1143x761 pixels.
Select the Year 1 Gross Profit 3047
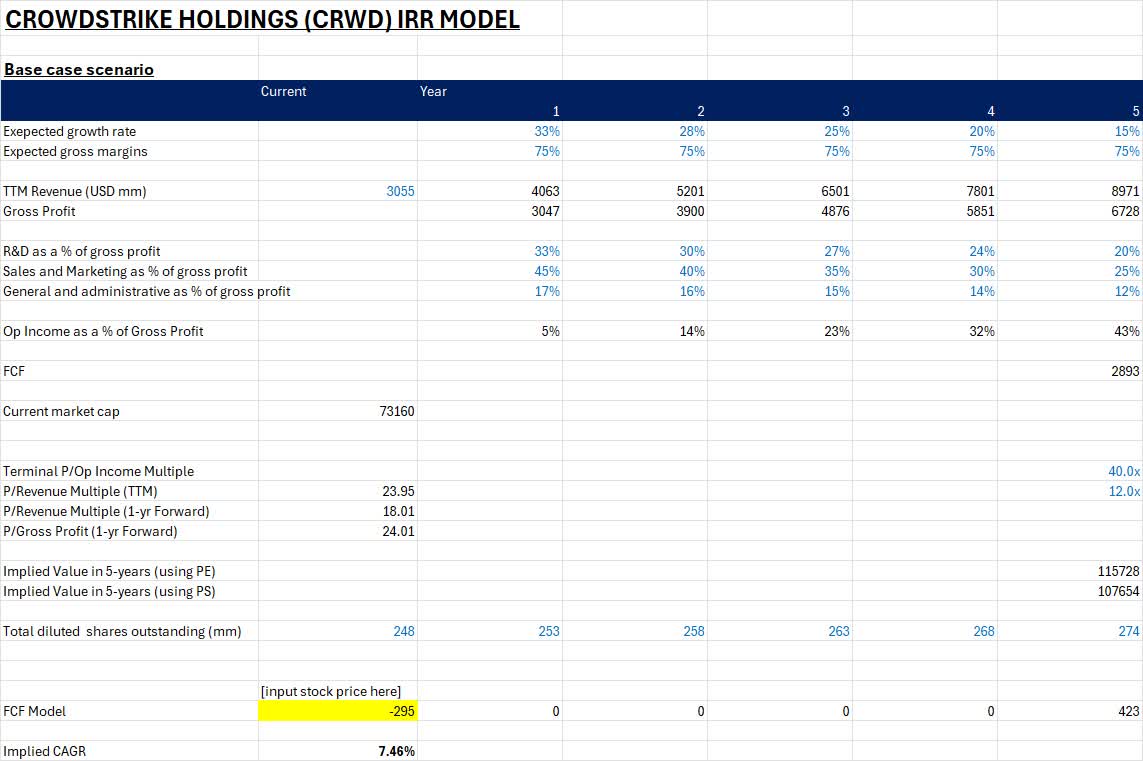coord(545,211)
